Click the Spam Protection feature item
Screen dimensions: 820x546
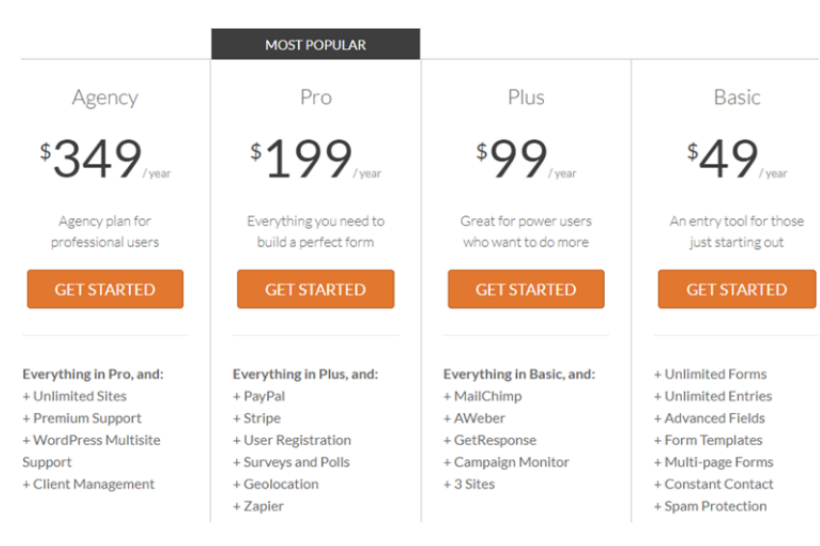[x=710, y=506]
